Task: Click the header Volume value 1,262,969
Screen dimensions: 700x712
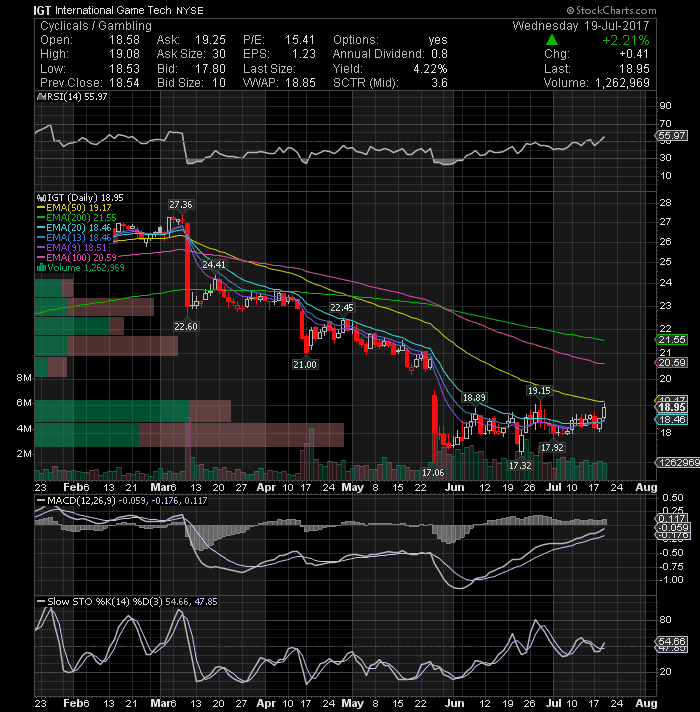Action: coord(622,83)
